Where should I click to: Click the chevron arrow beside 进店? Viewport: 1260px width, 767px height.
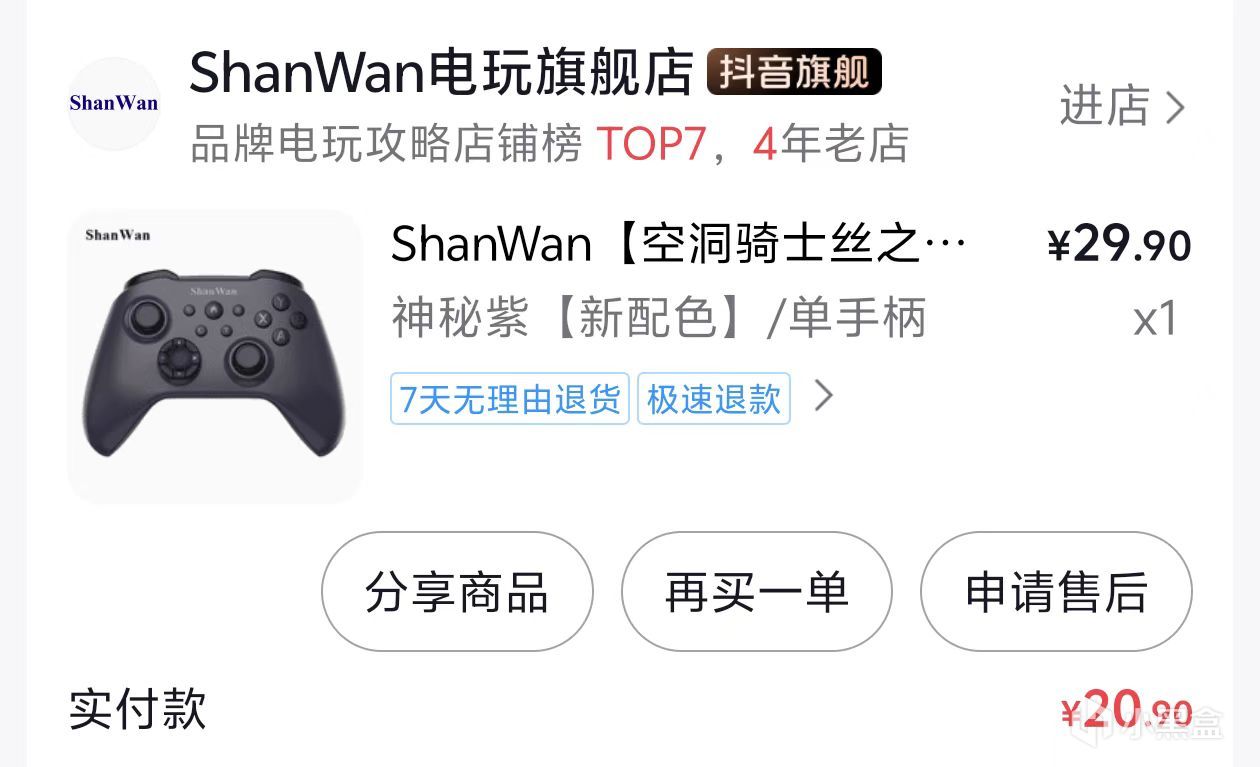pyautogui.click(x=1176, y=107)
